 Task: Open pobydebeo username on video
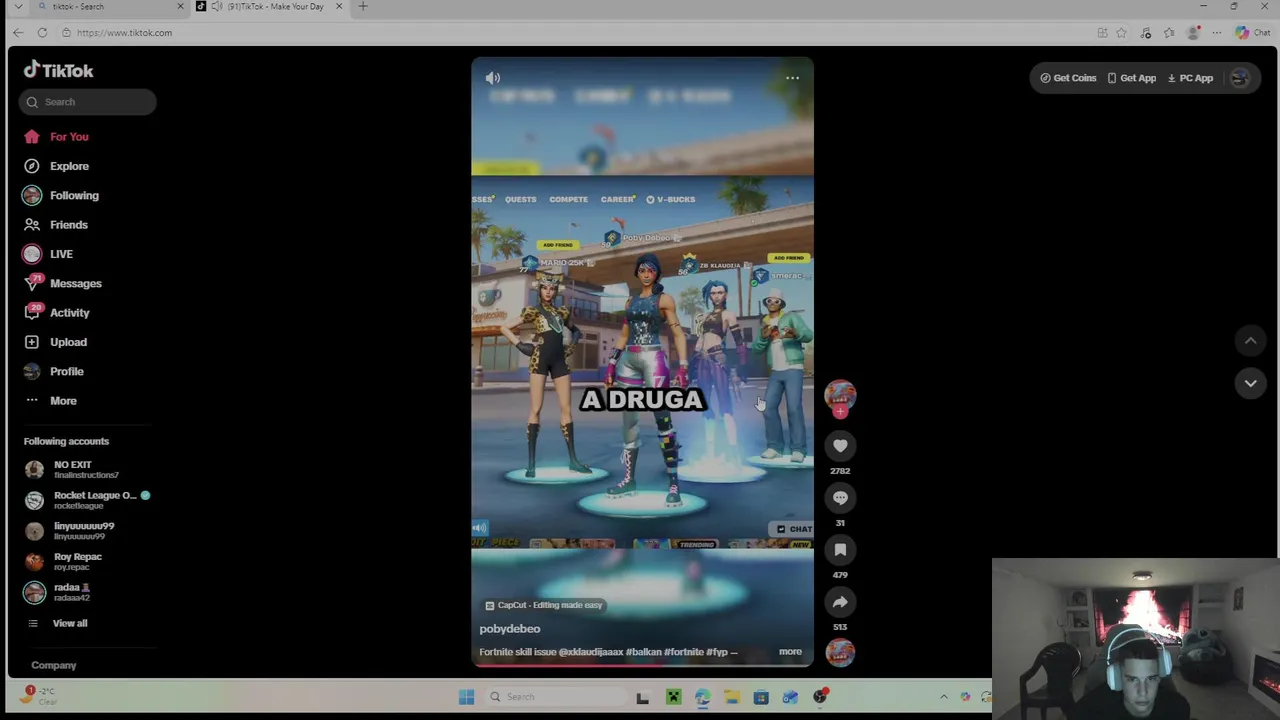point(510,629)
